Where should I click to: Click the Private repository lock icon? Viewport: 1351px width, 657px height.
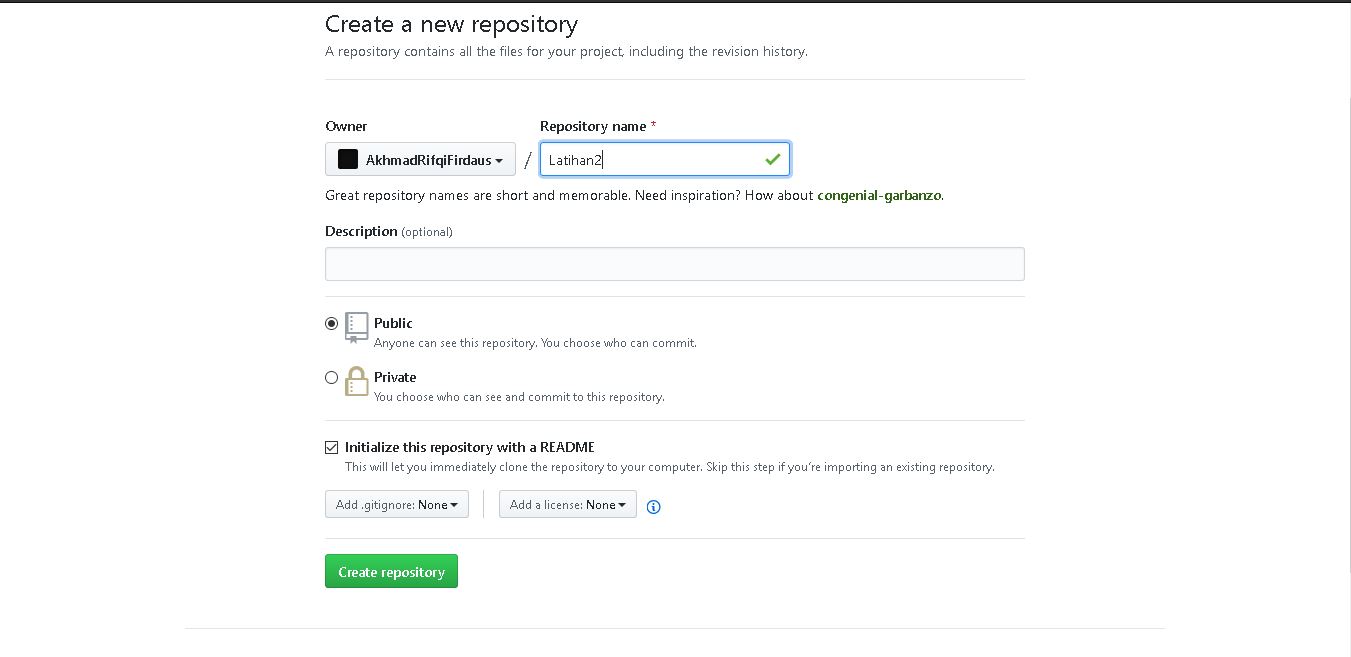[356, 381]
